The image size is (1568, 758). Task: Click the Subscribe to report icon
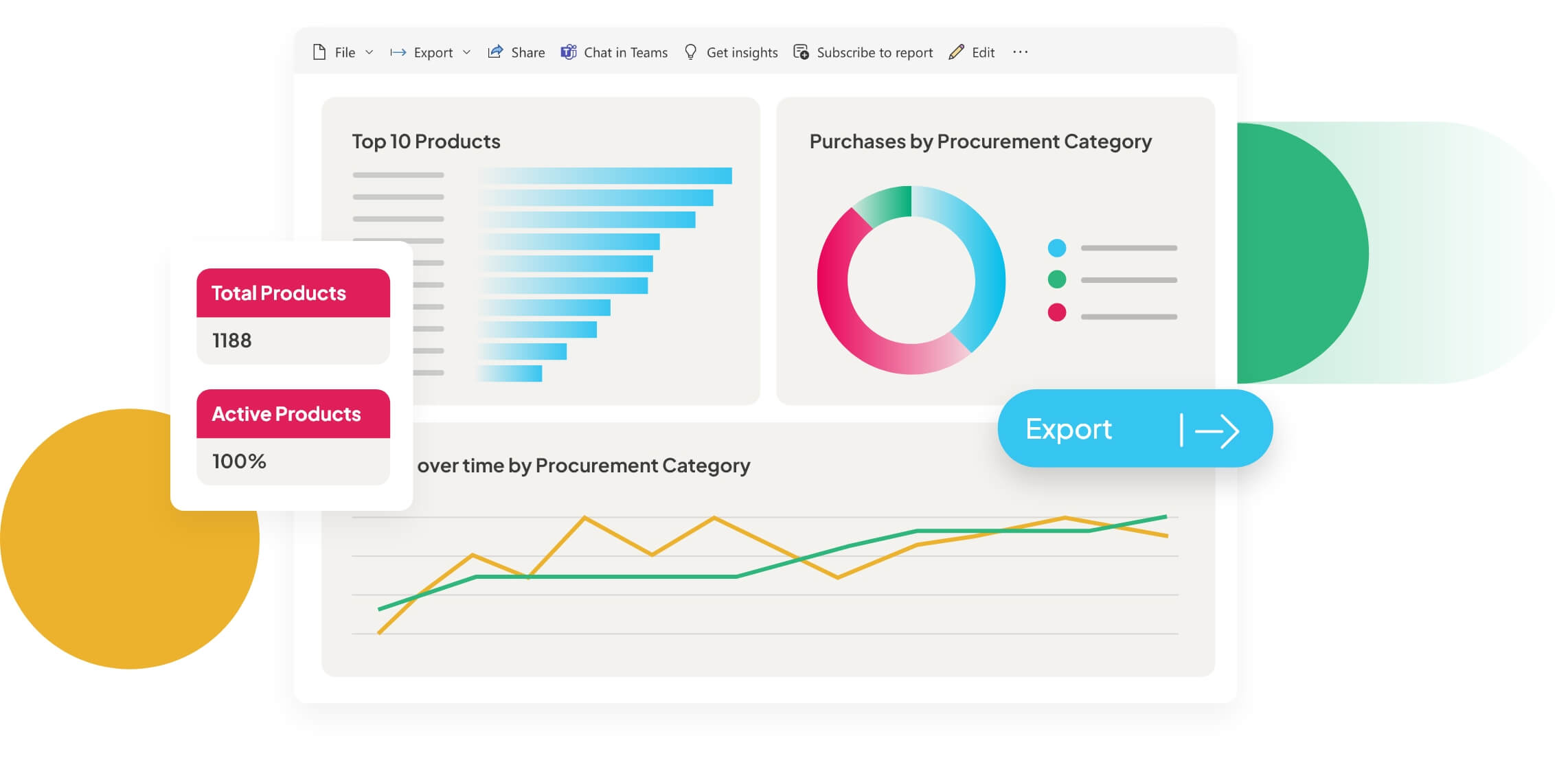pos(801,52)
